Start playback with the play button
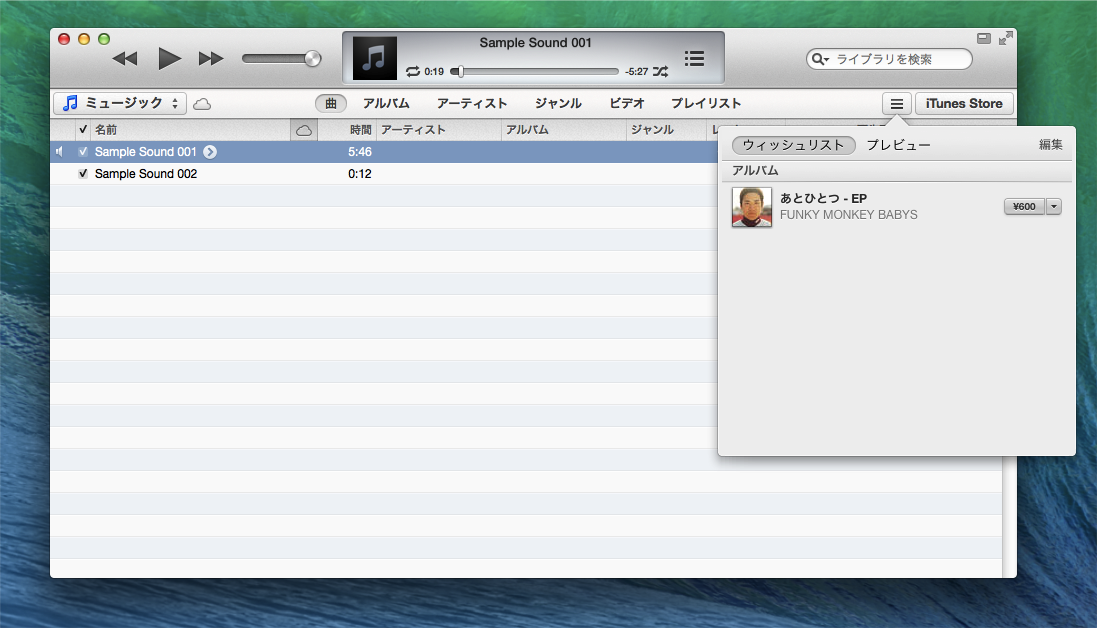1097x628 pixels. tap(169, 59)
